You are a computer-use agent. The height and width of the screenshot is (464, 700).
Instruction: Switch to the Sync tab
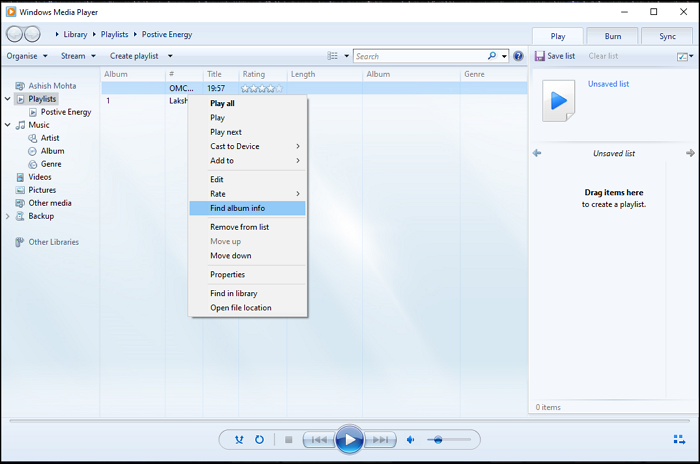tap(667, 36)
